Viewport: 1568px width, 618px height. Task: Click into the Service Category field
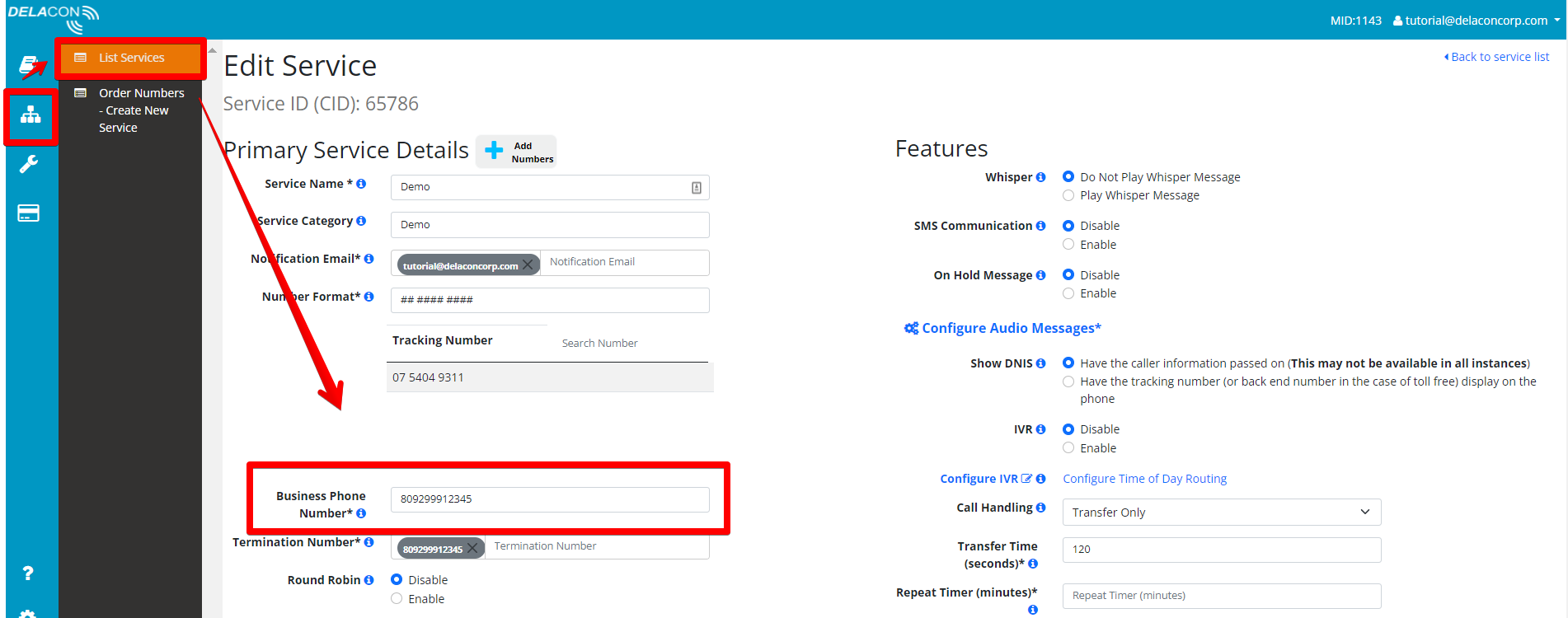[550, 225]
